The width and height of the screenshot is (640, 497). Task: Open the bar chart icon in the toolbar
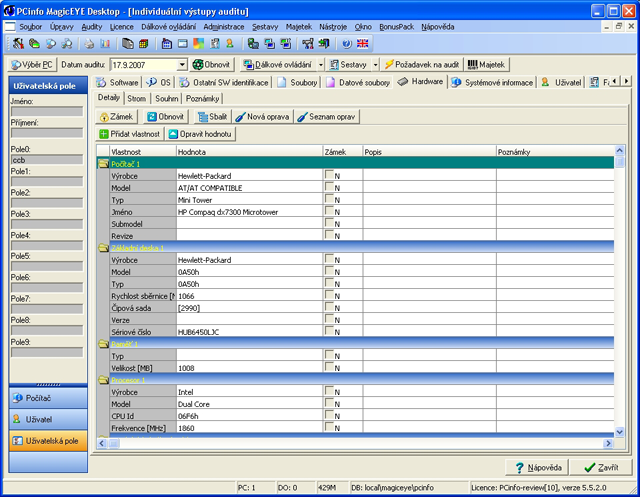coord(105,43)
